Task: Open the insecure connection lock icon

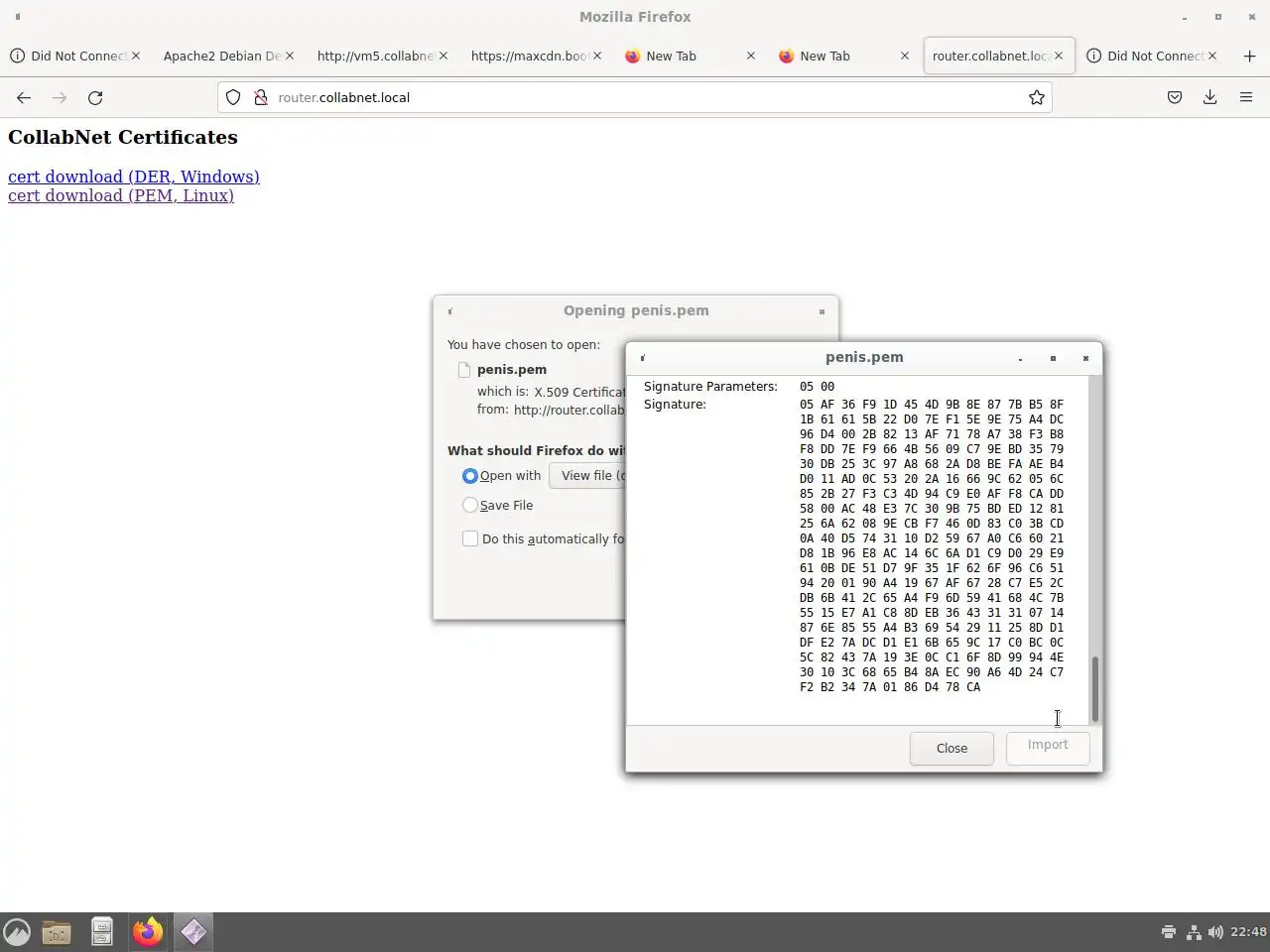Action: [x=261, y=97]
